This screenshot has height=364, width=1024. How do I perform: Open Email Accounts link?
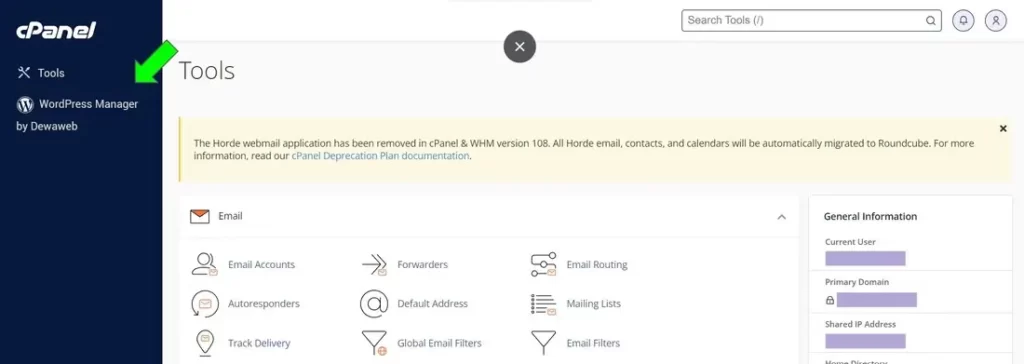click(261, 265)
